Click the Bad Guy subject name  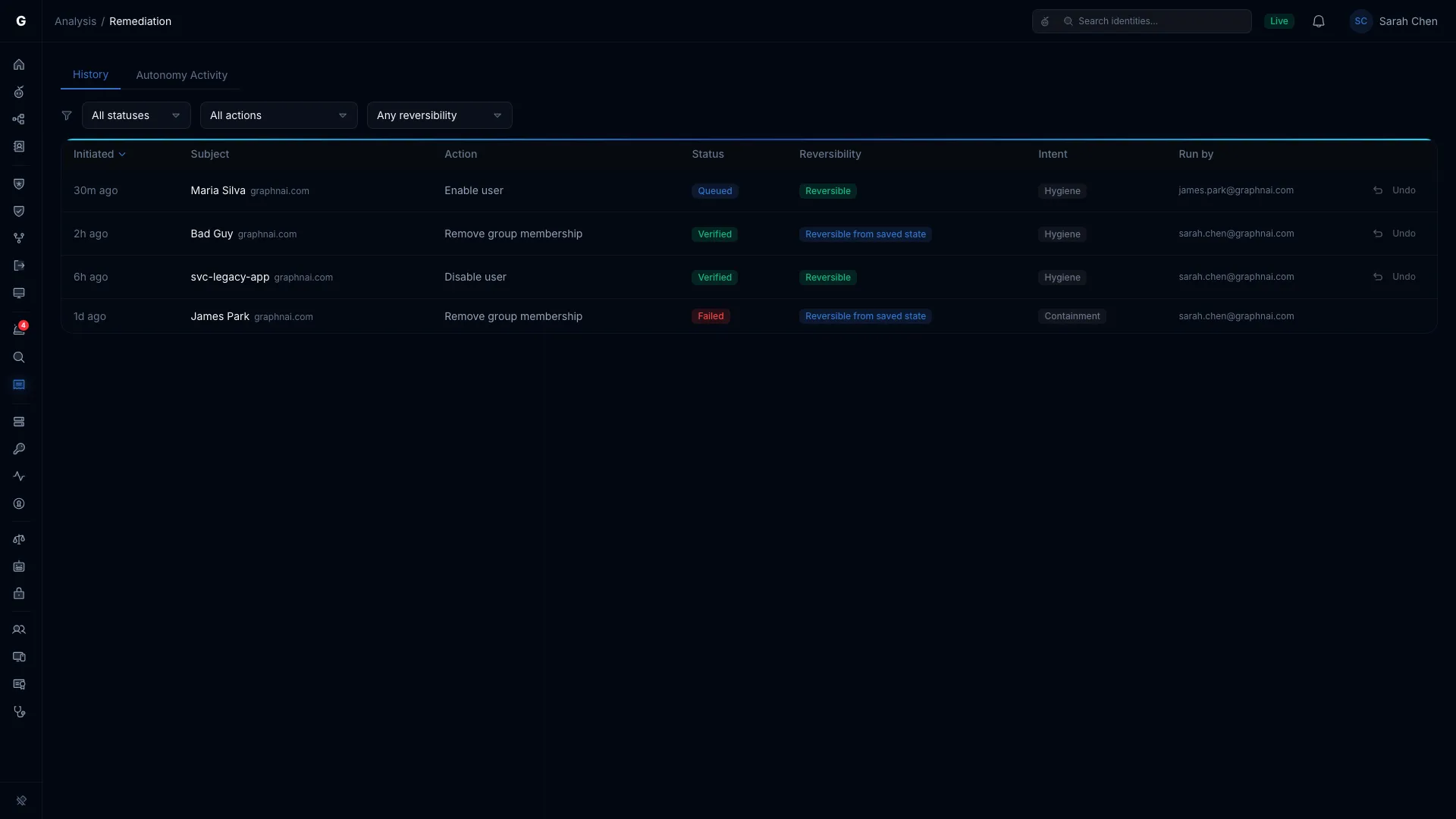point(212,234)
